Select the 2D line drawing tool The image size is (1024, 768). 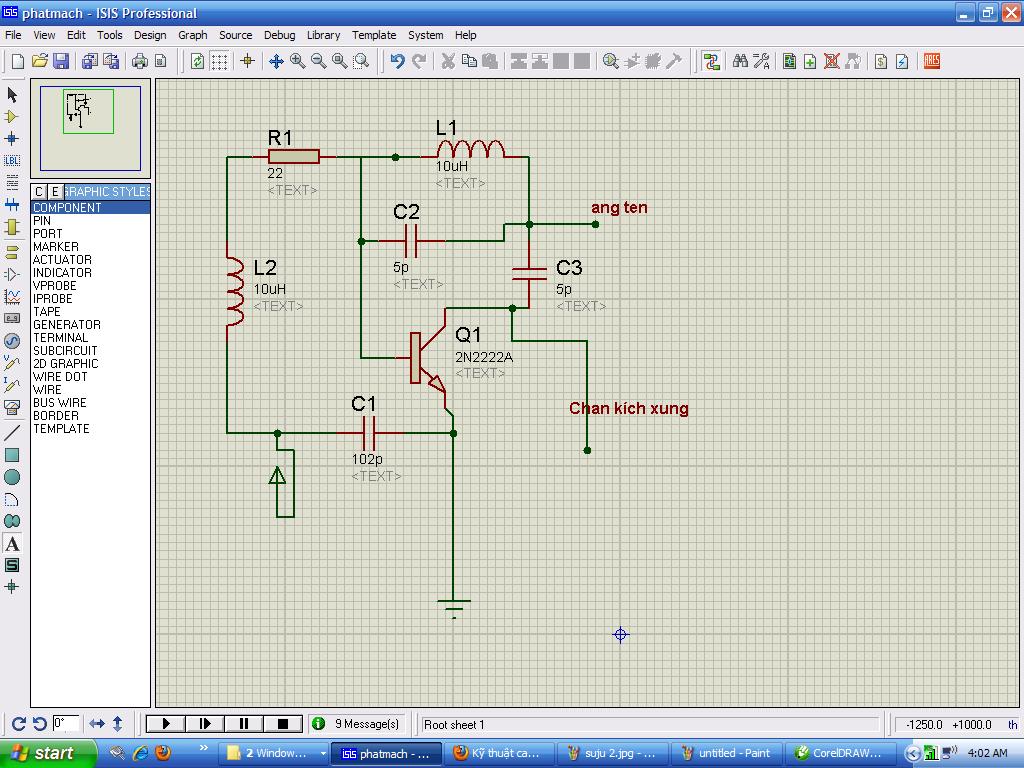[12, 433]
